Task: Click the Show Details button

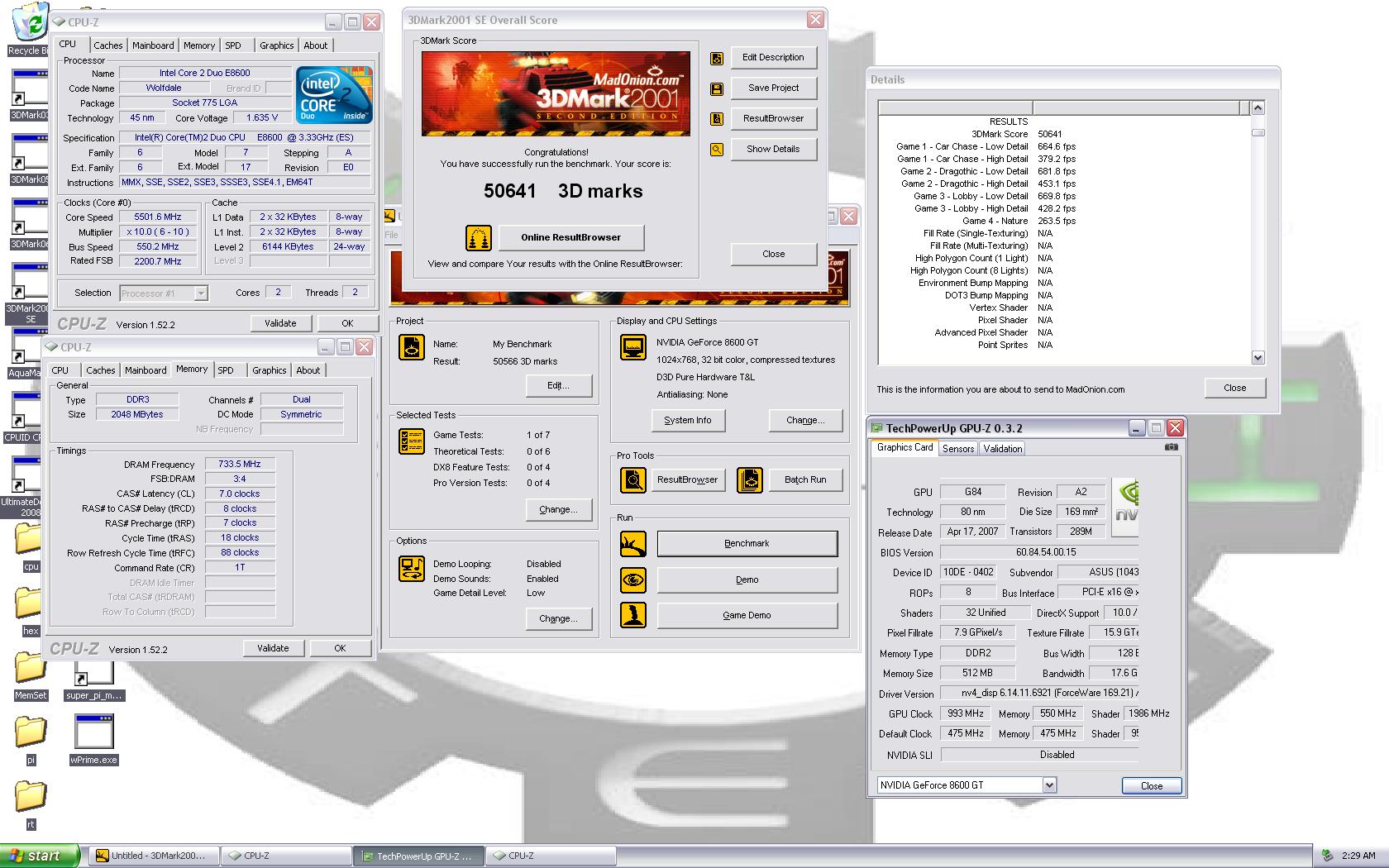Action: pos(773,150)
